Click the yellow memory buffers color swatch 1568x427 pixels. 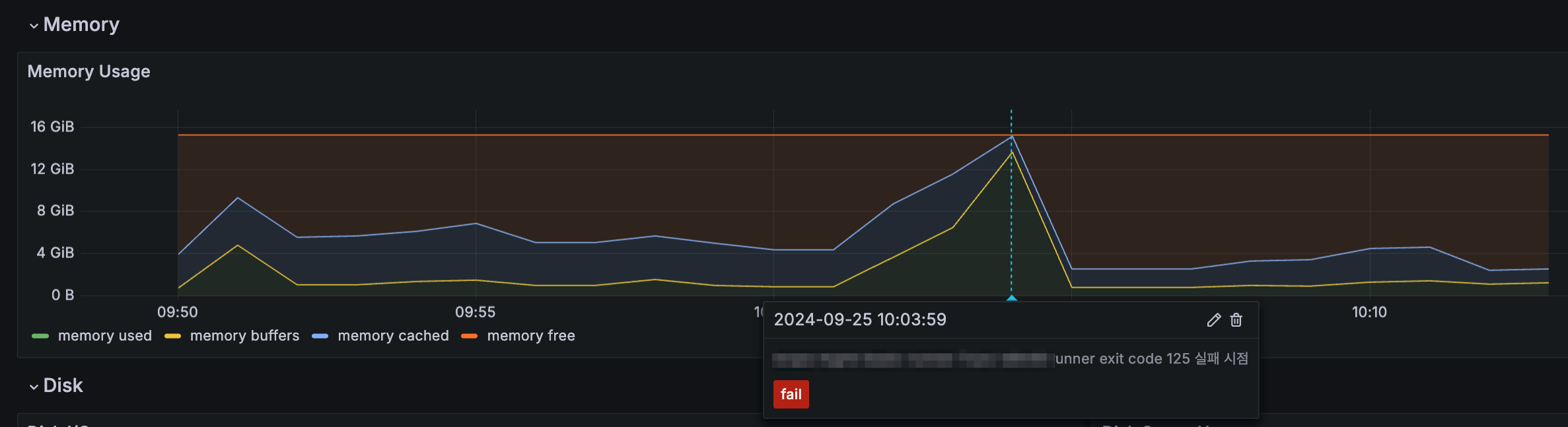(172, 337)
